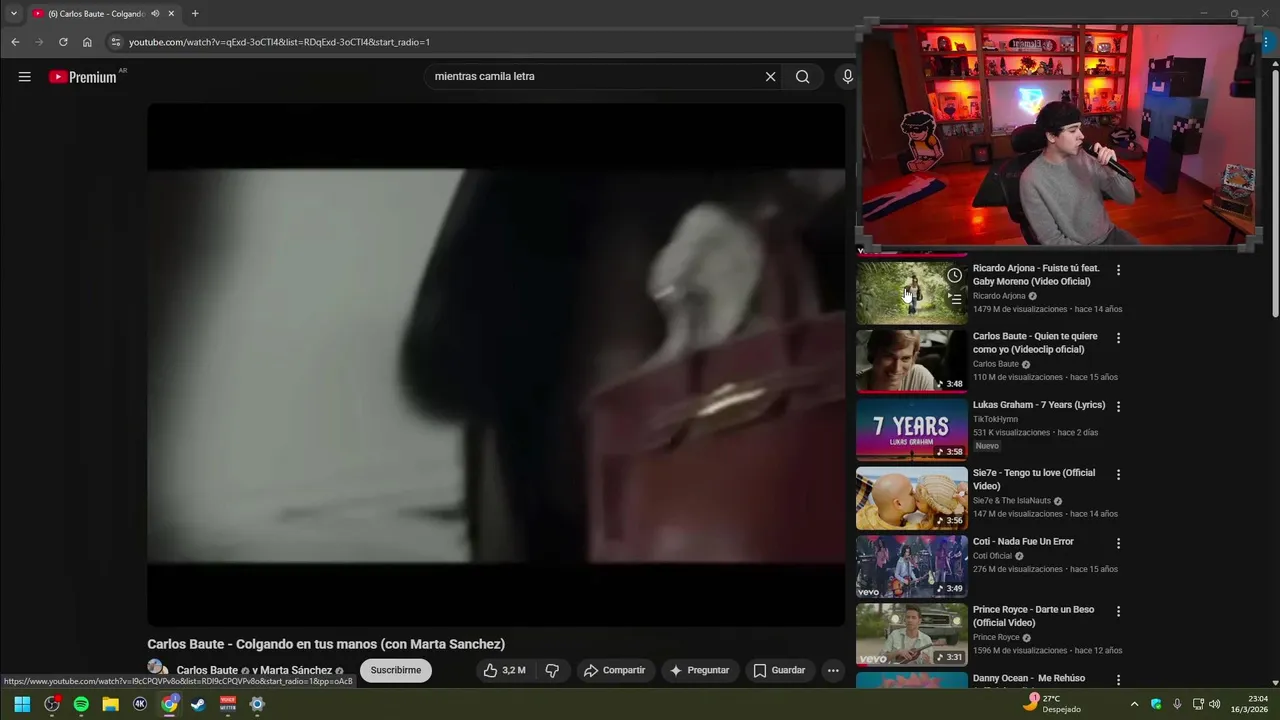Run search with the magnifier button
The height and width of the screenshot is (720, 1280).
point(802,77)
